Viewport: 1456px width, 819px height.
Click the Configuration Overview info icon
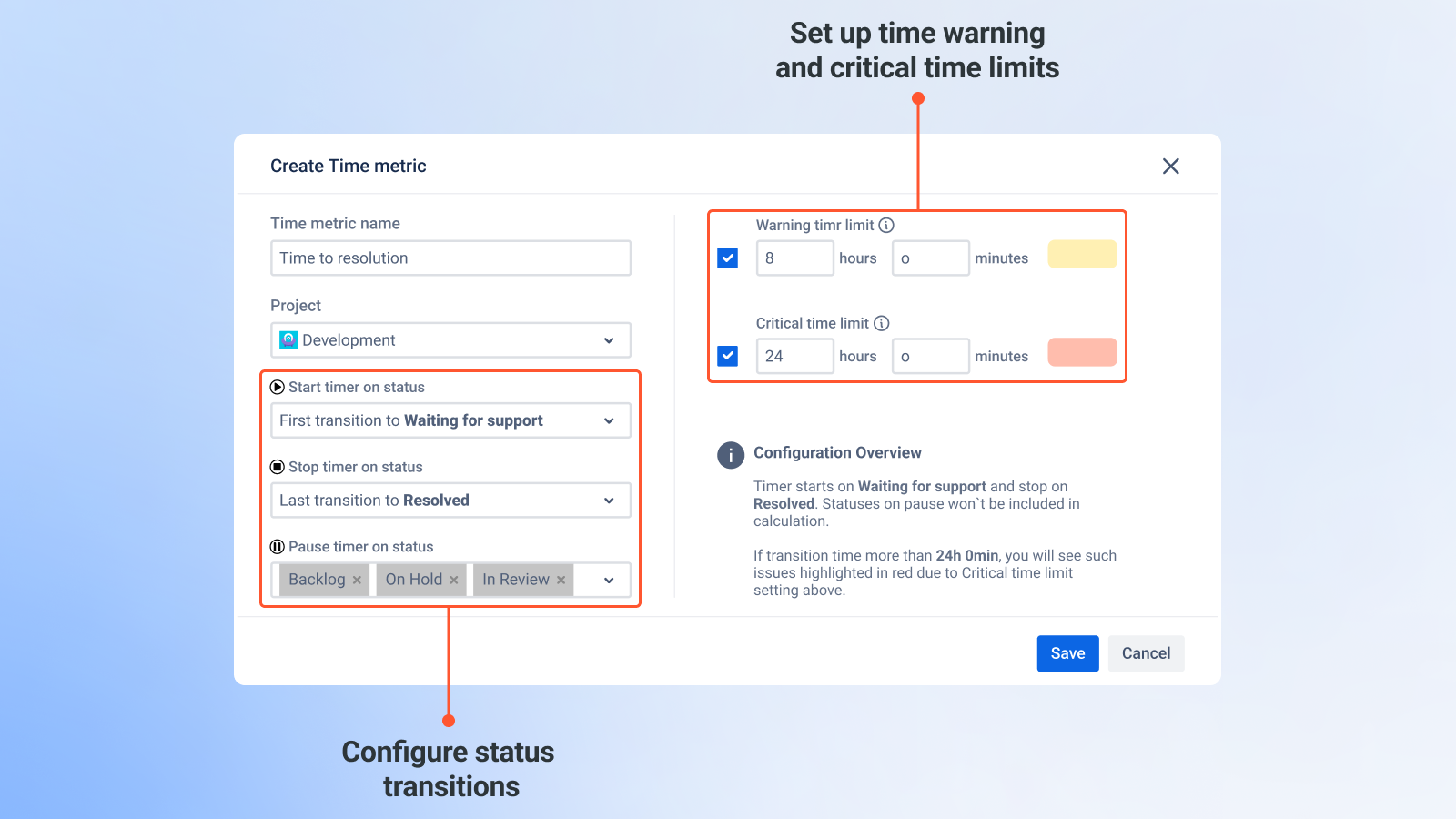730,455
